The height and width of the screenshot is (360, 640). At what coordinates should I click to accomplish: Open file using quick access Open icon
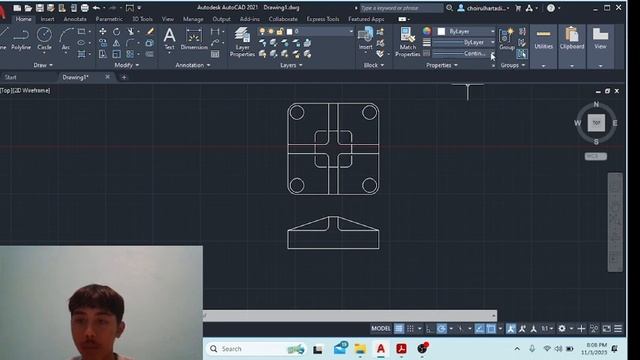(x=28, y=8)
